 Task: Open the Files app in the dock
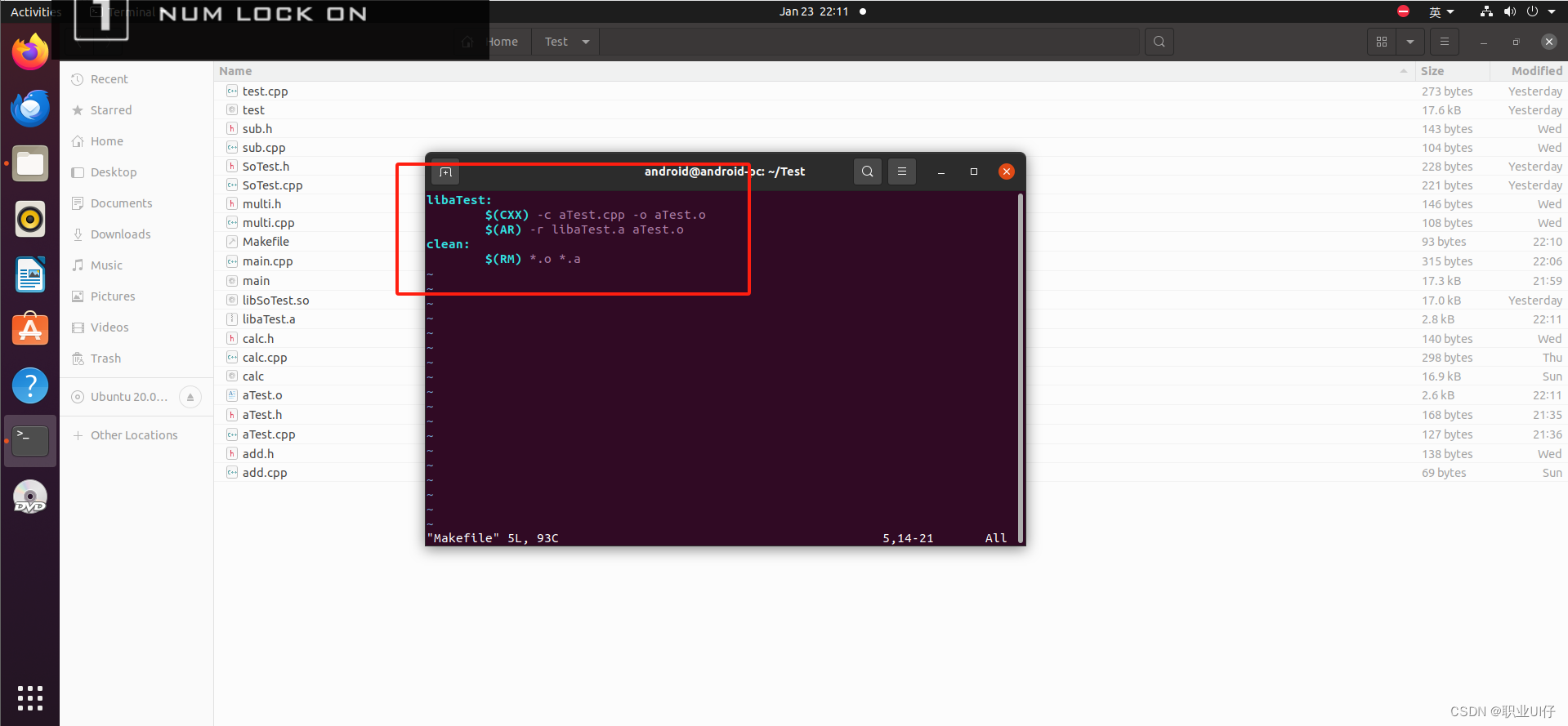coord(30,163)
